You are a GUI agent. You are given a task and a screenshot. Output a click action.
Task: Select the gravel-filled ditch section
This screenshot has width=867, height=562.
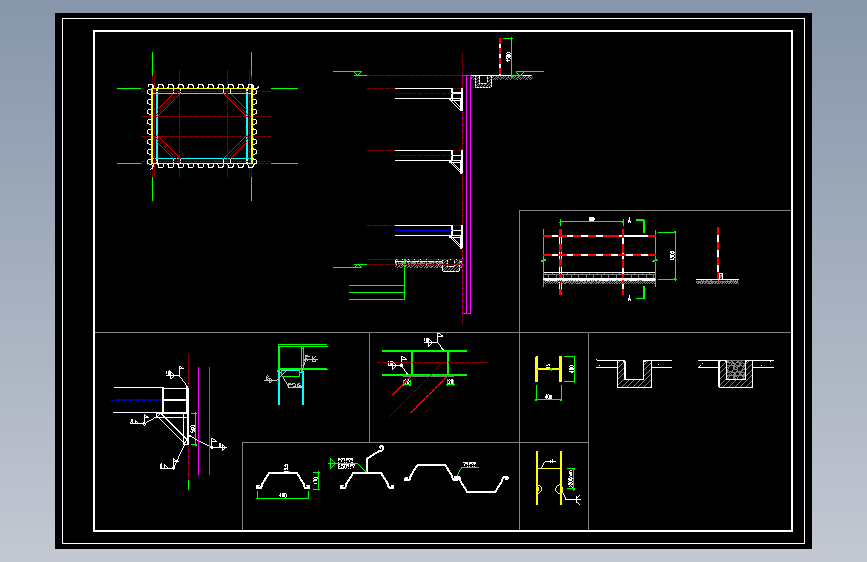pos(735,373)
